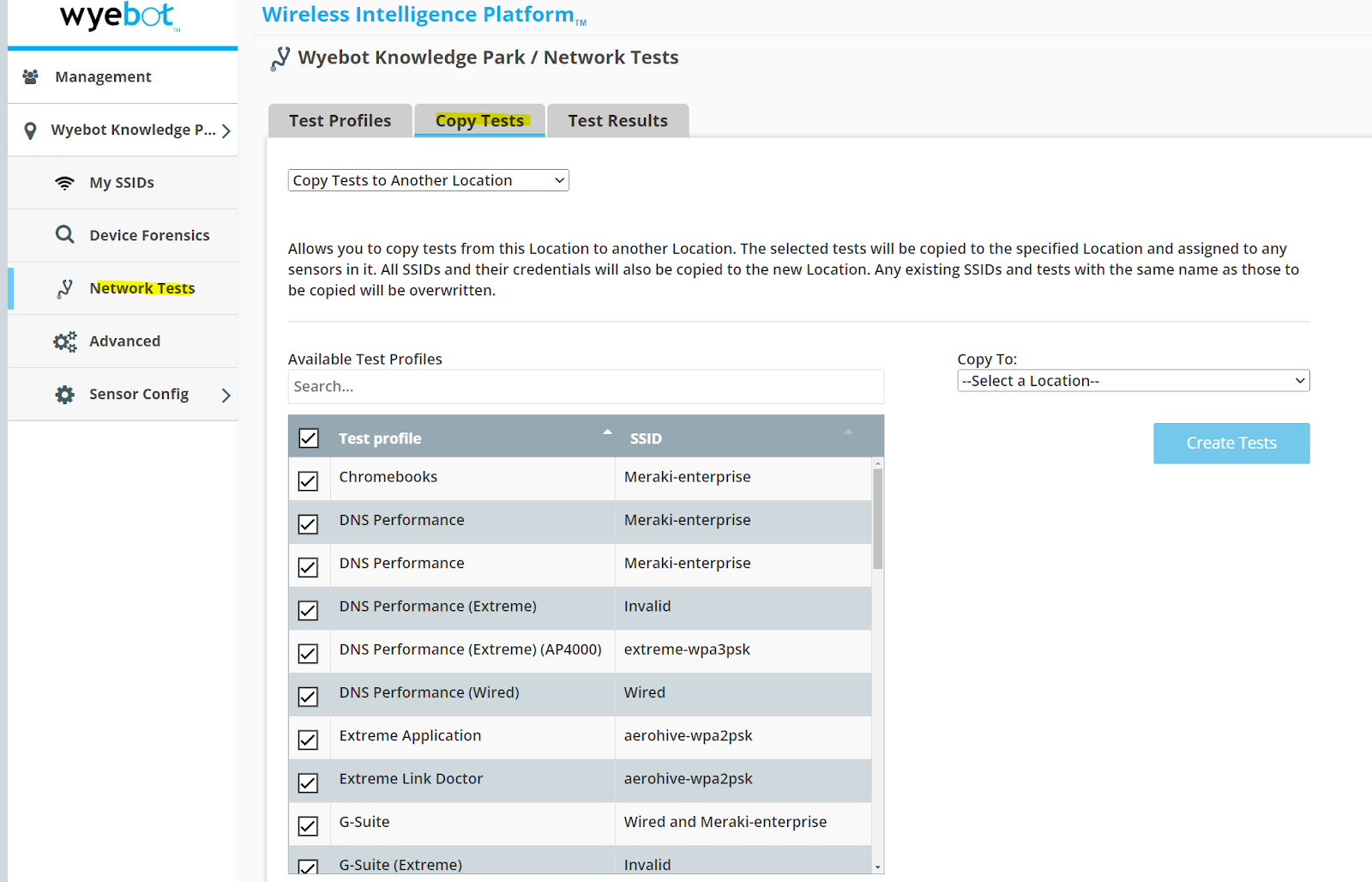Uncheck first DNS Performance row checkbox
The height and width of the screenshot is (882, 1372).
(x=308, y=524)
